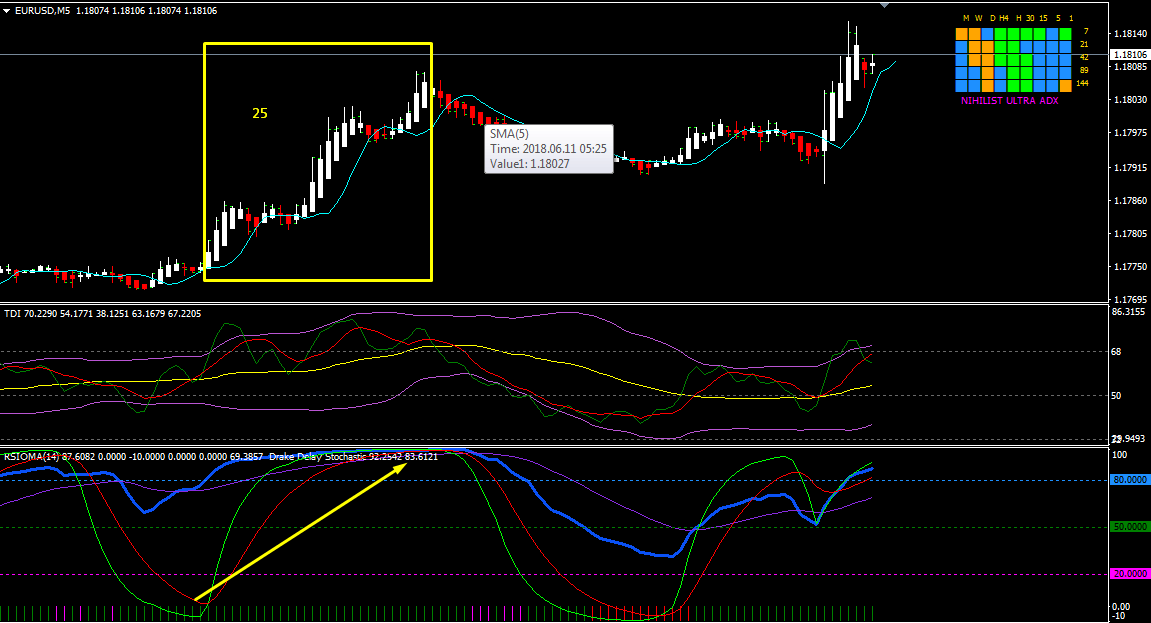Click tooltip line 'Time: 2018.06.11 05:25'
This screenshot has width=1151, height=623.
(x=548, y=149)
